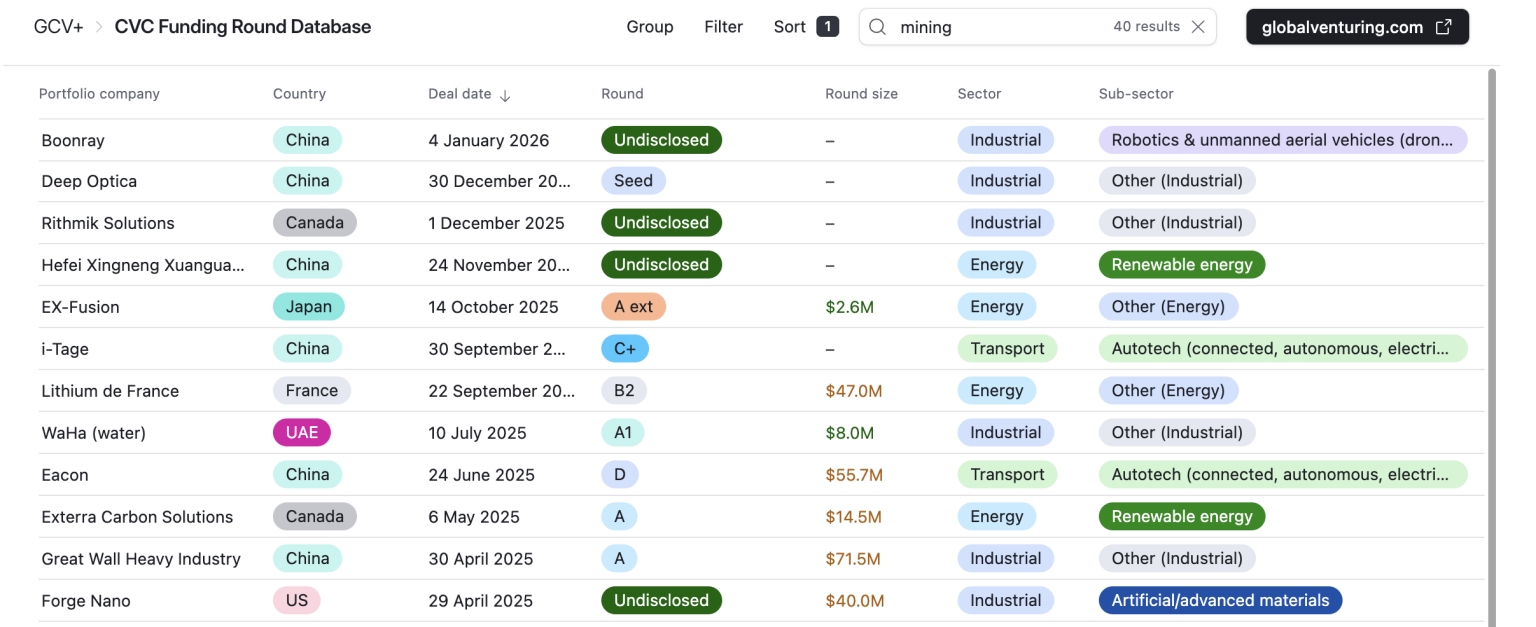
Task: Click the GCV+ breadcrumb link
Action: pos(59,27)
